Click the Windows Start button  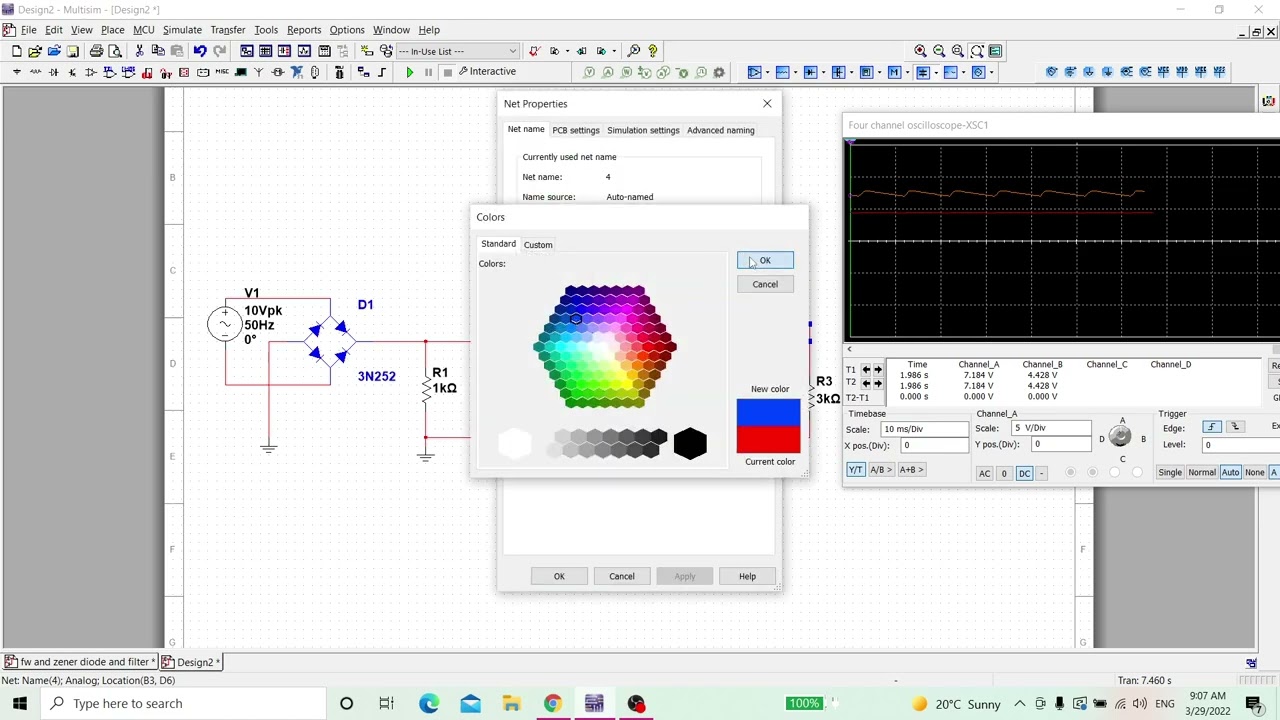click(x=20, y=703)
